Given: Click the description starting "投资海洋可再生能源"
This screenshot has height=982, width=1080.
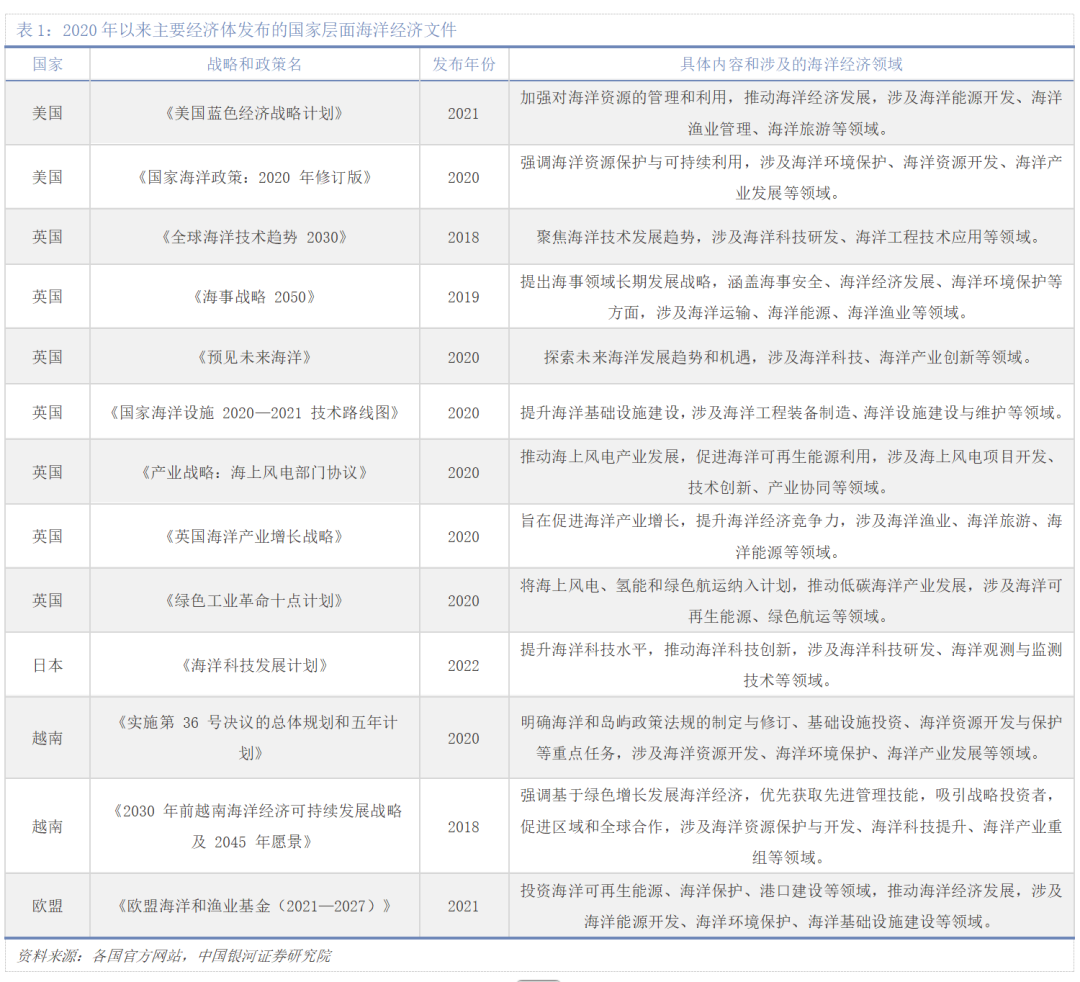Looking at the screenshot, I should (x=791, y=906).
